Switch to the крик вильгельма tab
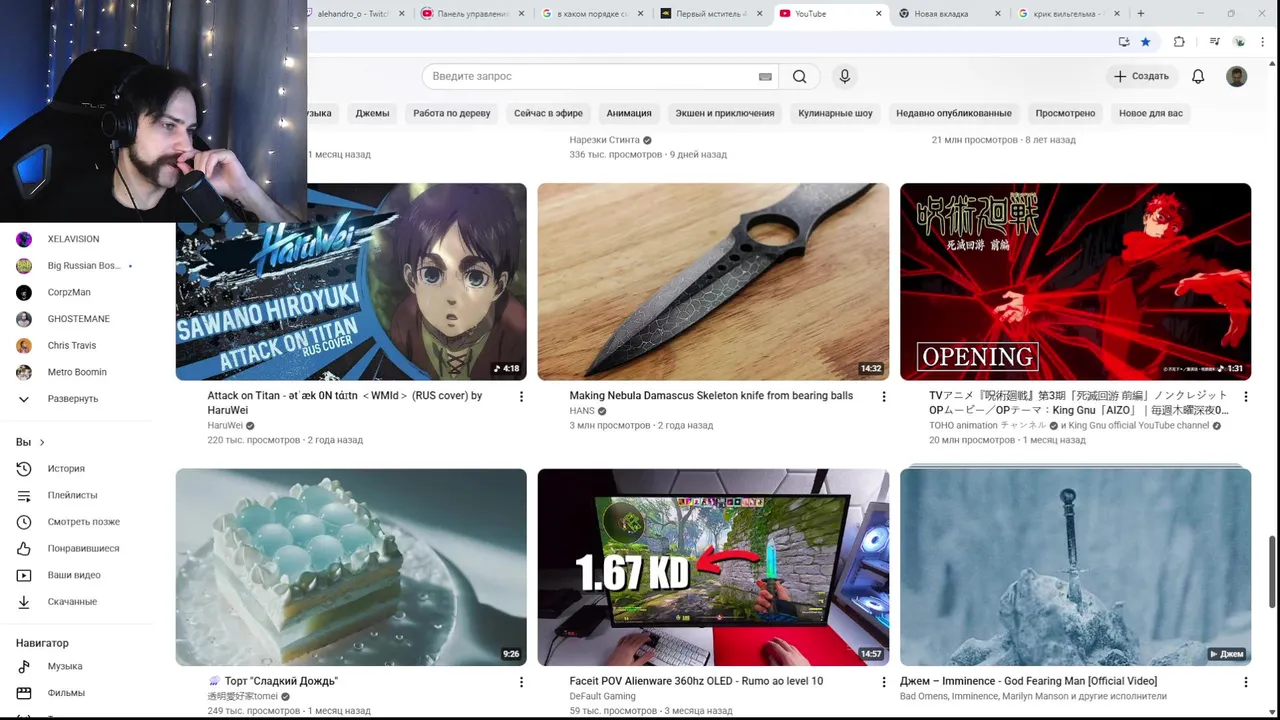 (1067, 14)
